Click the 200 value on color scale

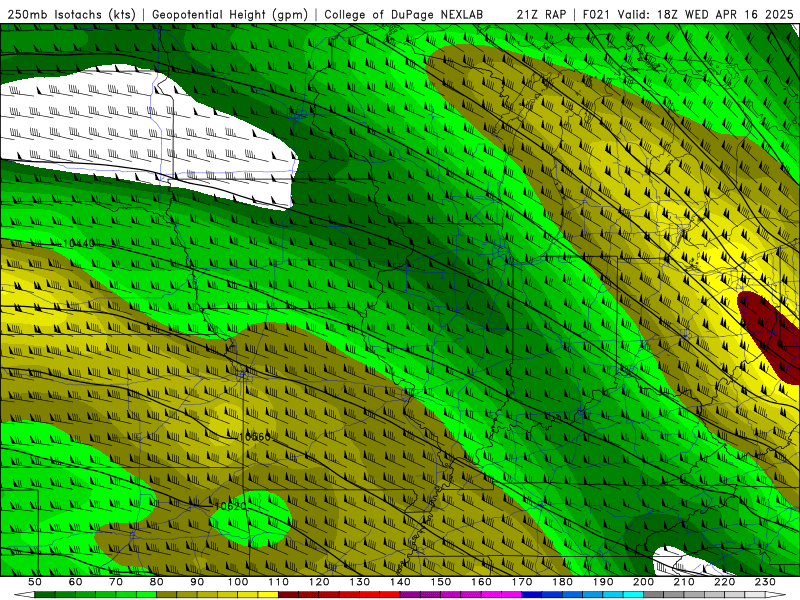tap(643, 582)
